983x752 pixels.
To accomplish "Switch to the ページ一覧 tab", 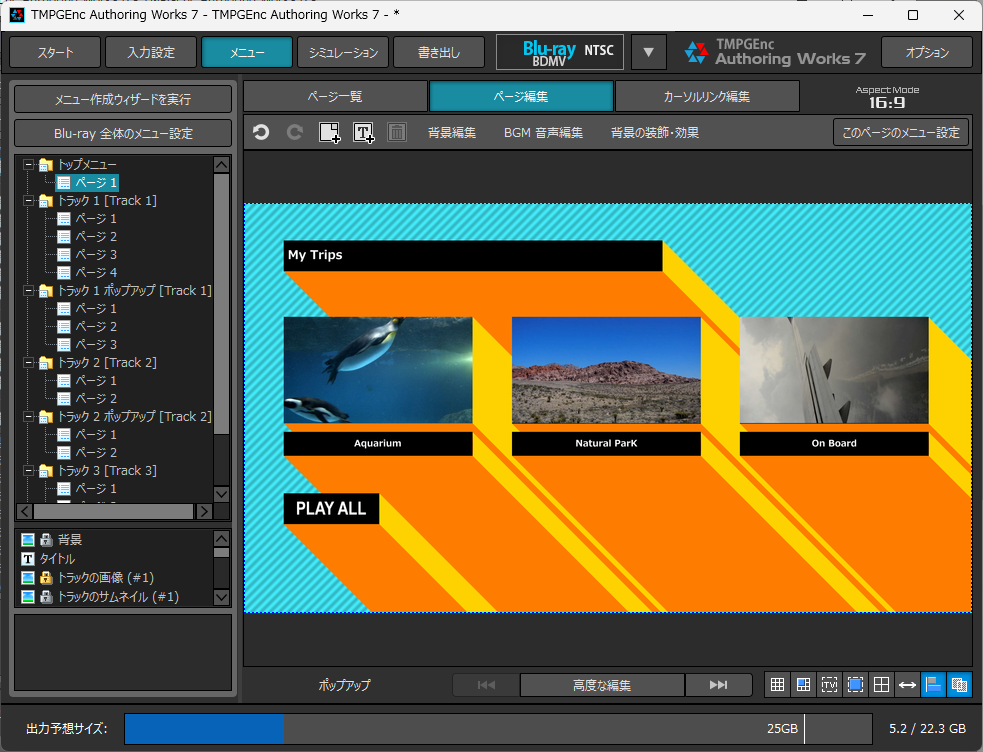I will point(335,97).
